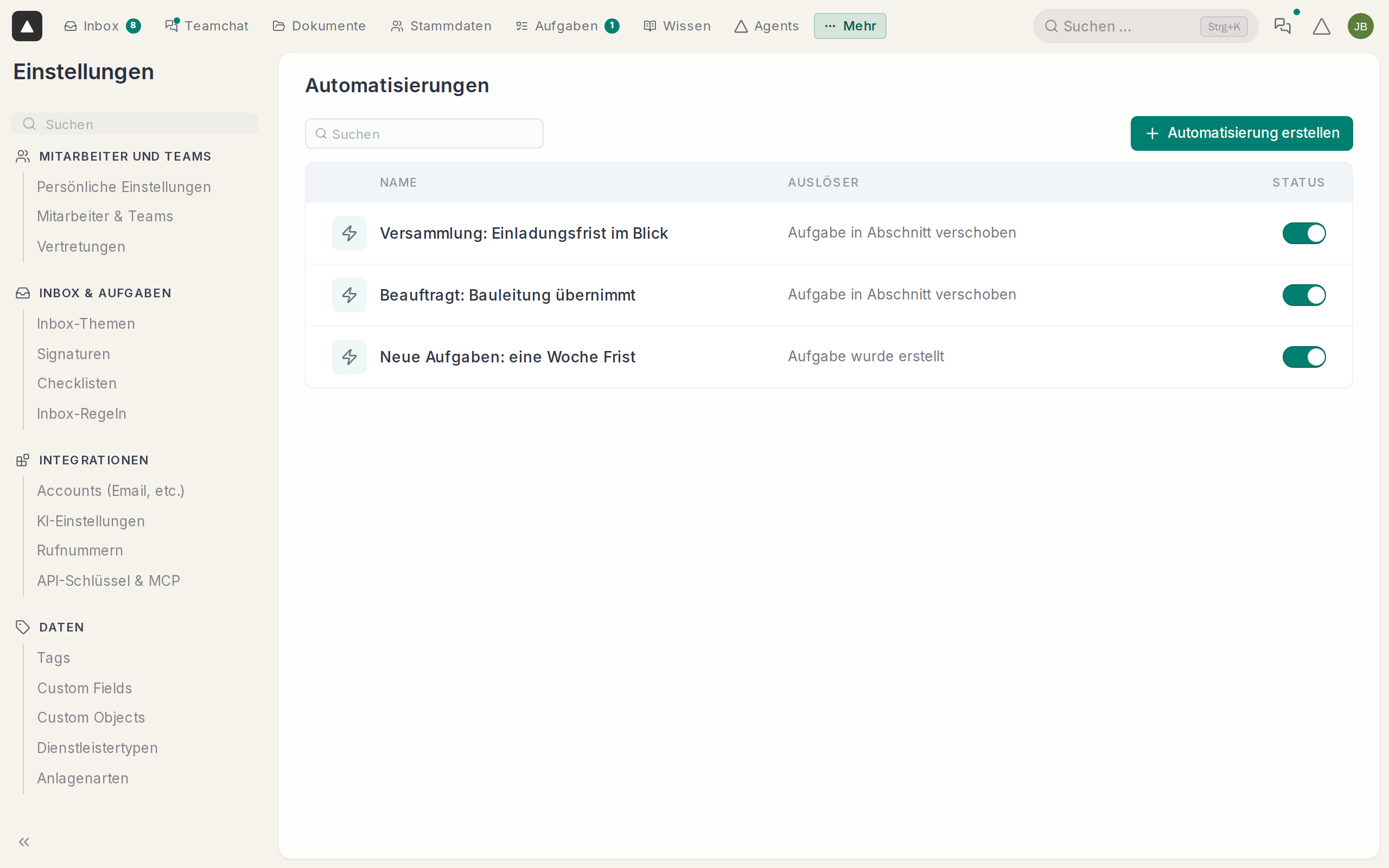Open the Versammlung: Einladungsfrist im Blick automation
The height and width of the screenshot is (868, 1389).
[524, 233]
